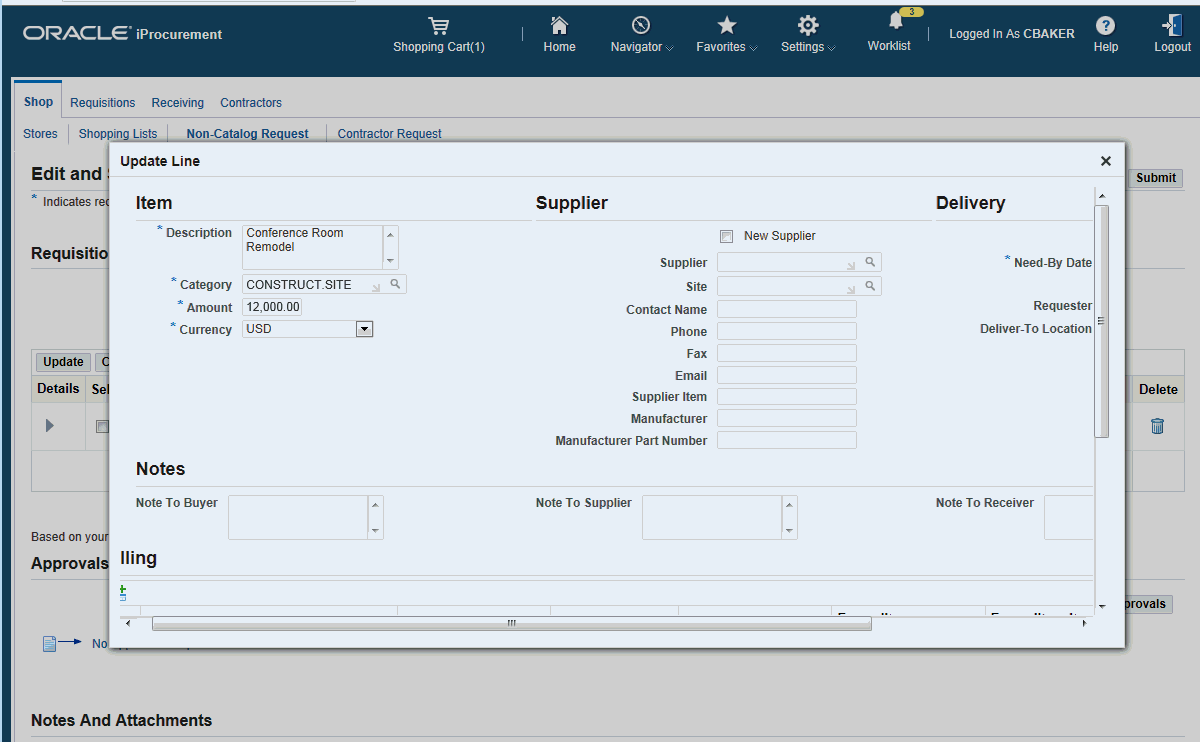Click the Manufacturer field
Screen dimensions: 1200x742
[x=787, y=418]
